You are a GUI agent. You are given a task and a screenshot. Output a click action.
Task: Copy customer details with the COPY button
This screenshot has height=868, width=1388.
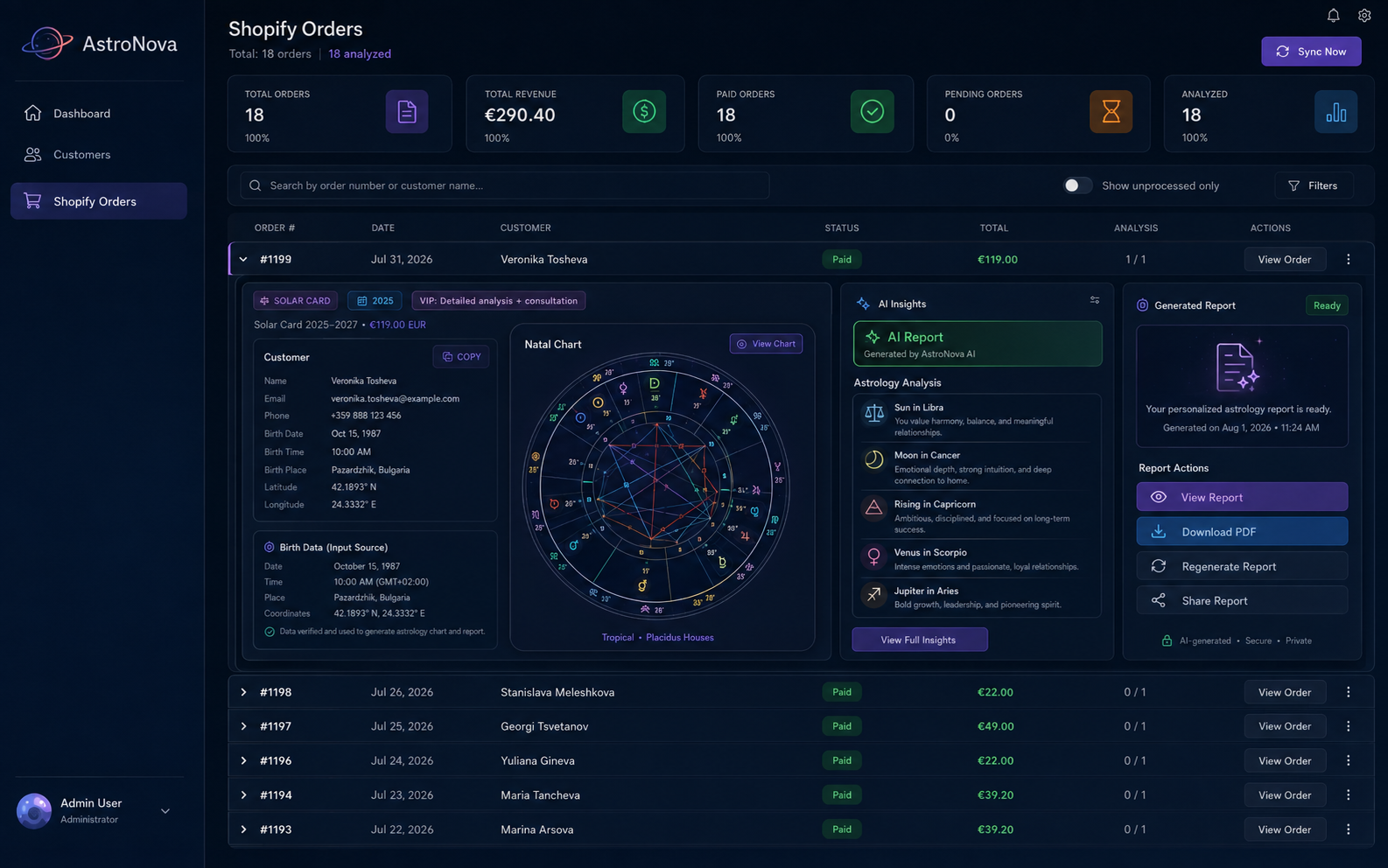point(461,357)
